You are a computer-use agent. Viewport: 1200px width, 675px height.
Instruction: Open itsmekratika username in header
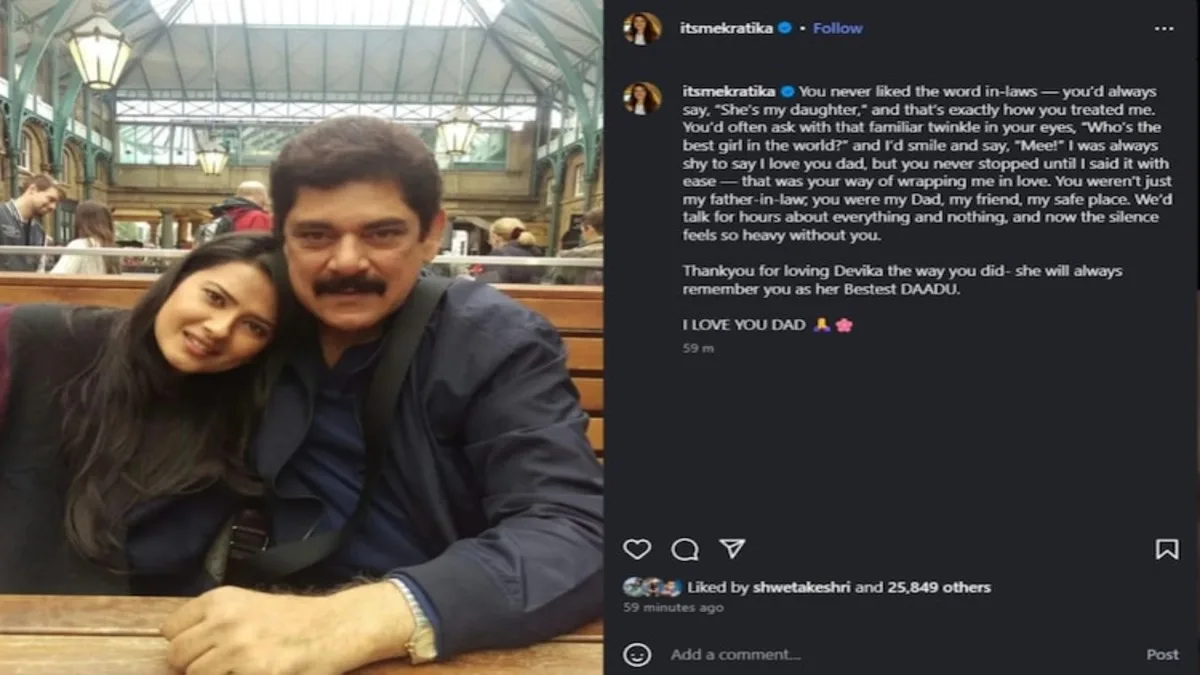click(x=728, y=29)
